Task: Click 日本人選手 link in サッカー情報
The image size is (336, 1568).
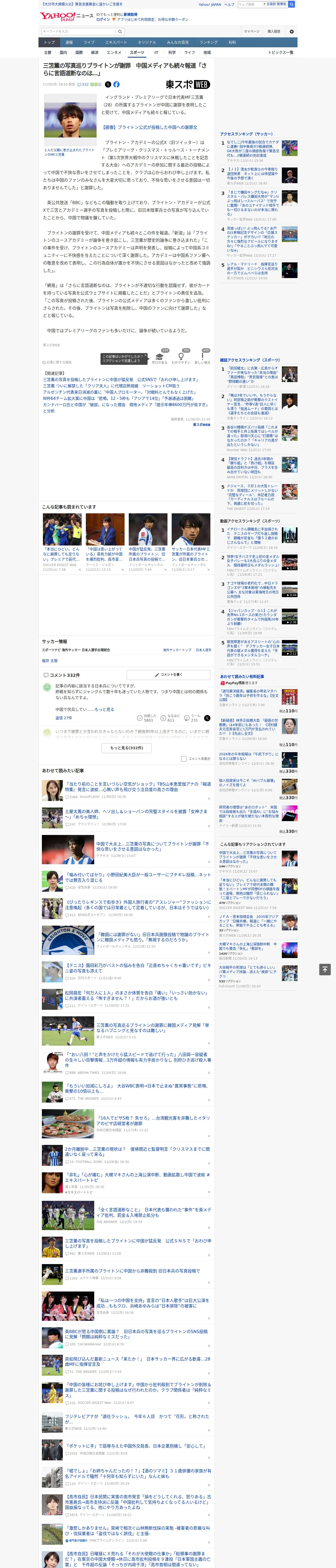Action: click(x=203, y=650)
